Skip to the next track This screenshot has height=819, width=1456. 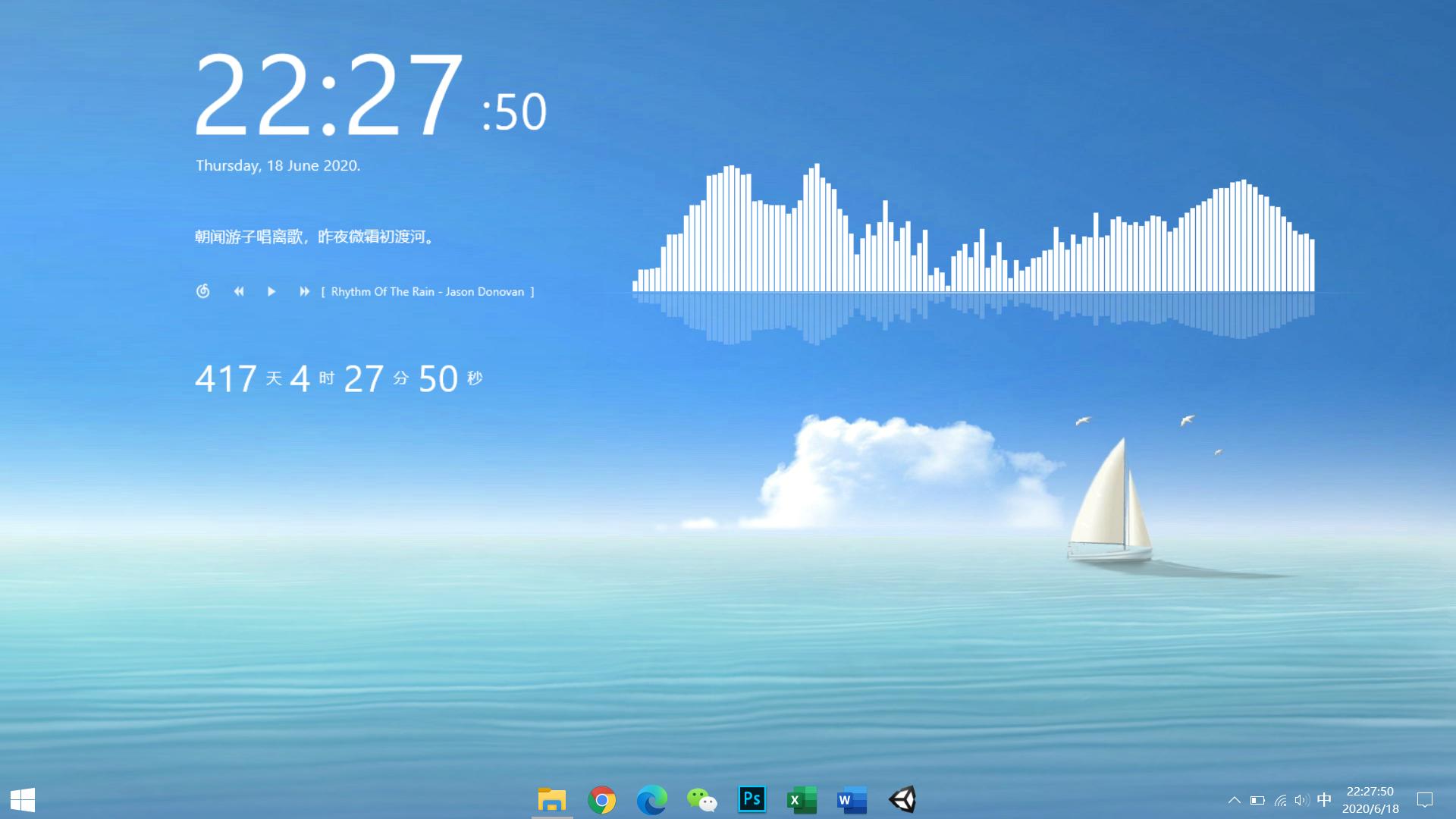coord(304,291)
